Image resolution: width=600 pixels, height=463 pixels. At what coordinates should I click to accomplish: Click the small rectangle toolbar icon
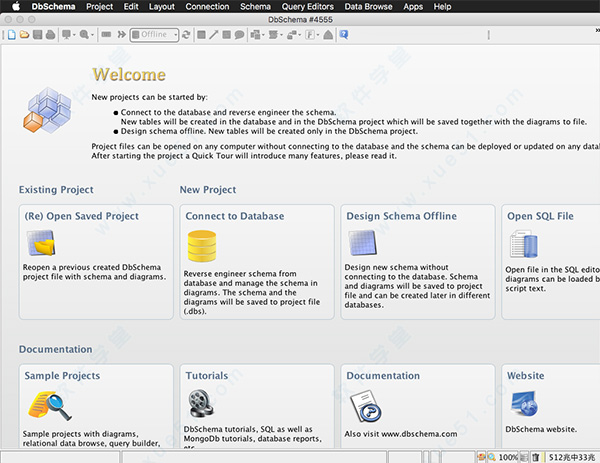click(x=106, y=35)
